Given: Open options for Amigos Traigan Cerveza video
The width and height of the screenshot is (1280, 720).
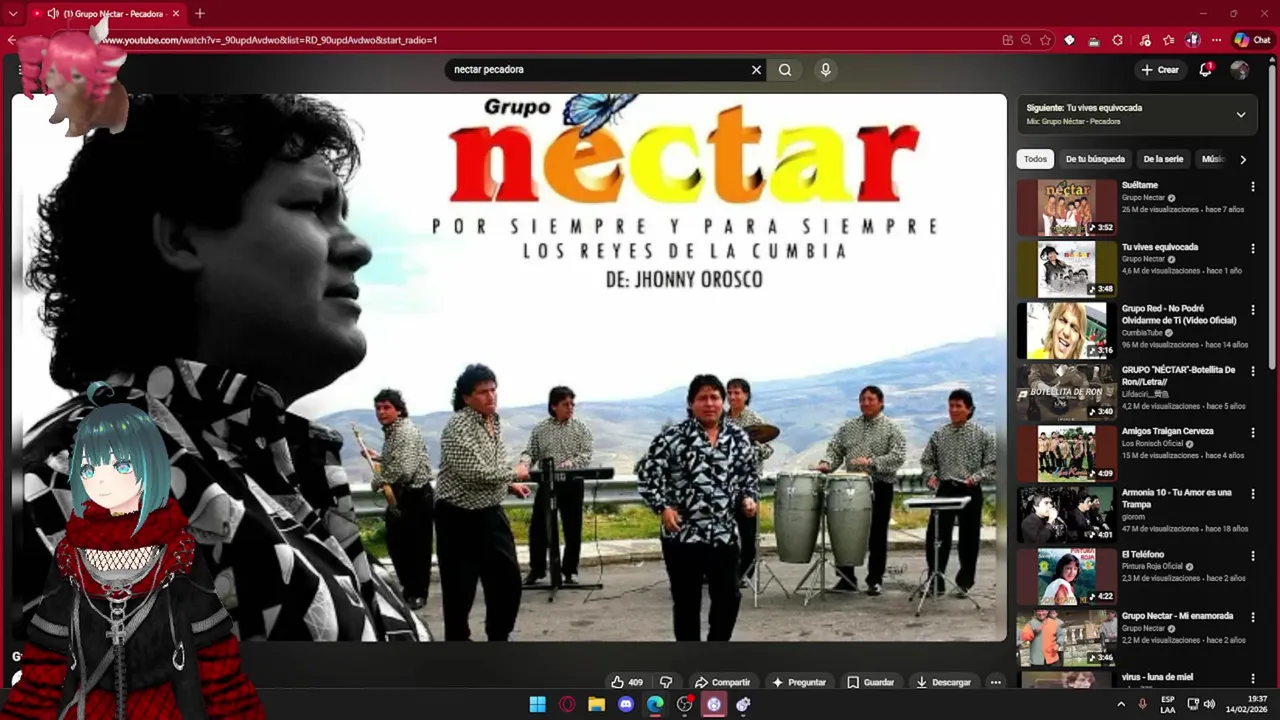Looking at the screenshot, I should [x=1253, y=432].
